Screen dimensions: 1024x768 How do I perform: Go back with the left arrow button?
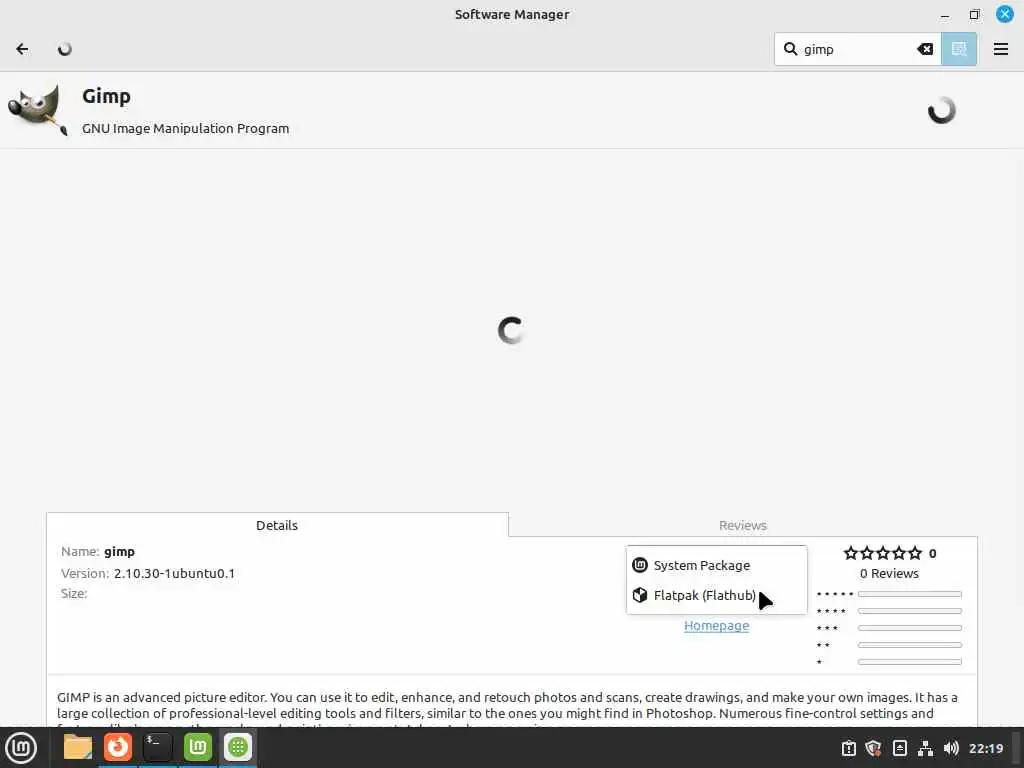pyautogui.click(x=22, y=49)
